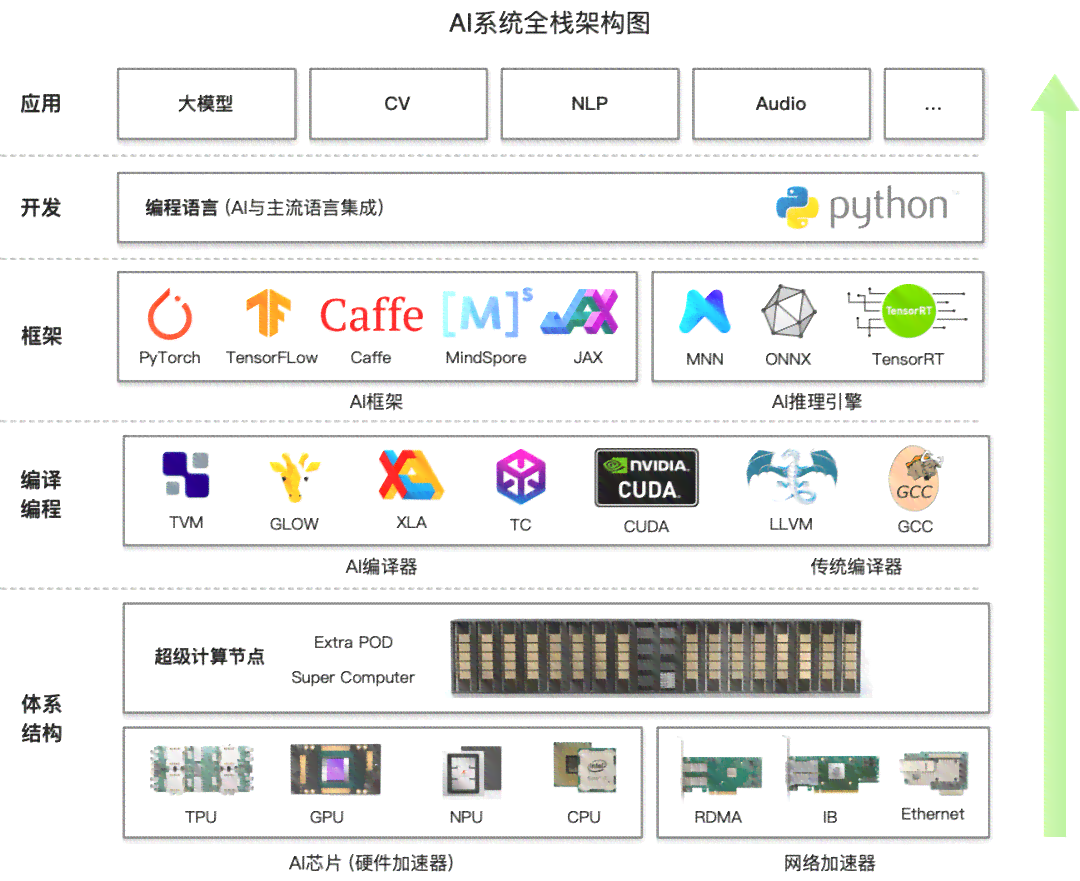
Task: Select the CV application box
Action: (x=398, y=104)
